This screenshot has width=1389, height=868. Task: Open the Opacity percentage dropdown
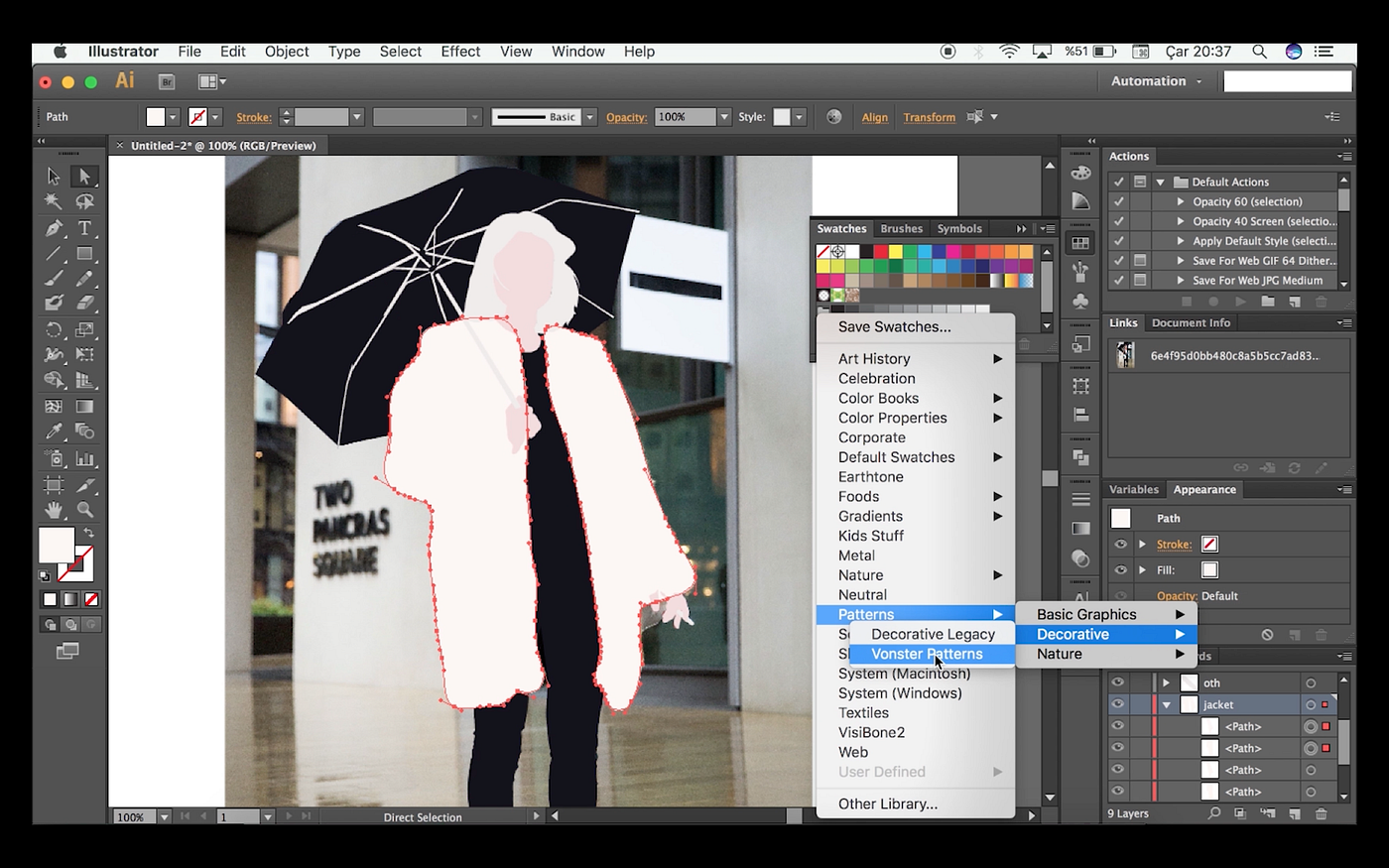pos(724,117)
